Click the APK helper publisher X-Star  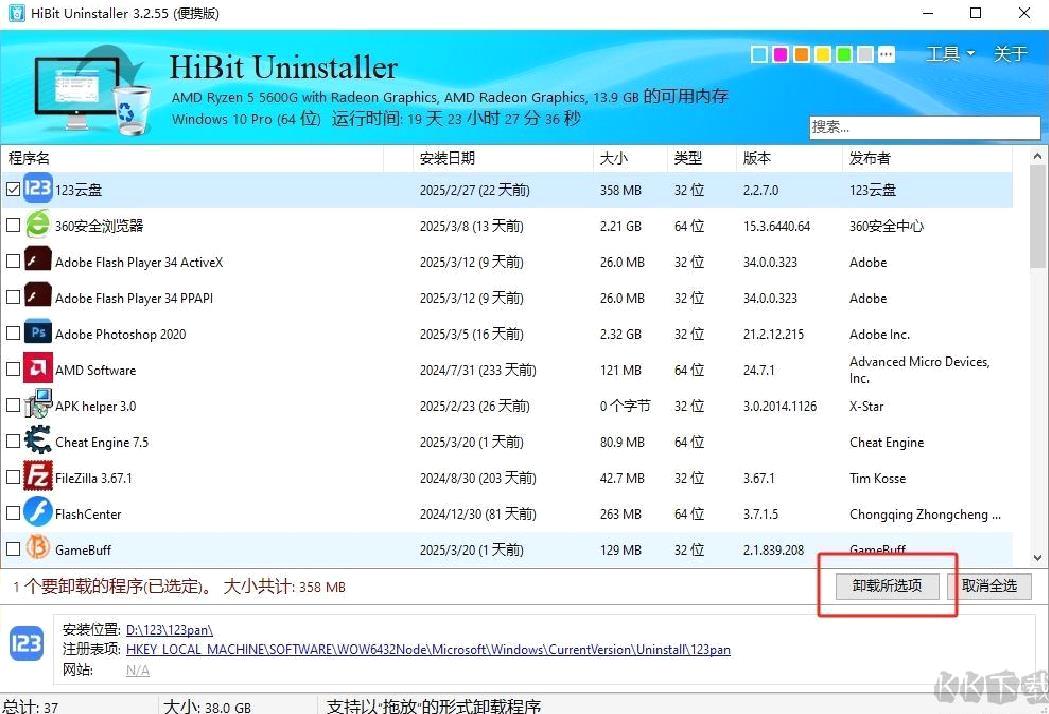click(866, 406)
